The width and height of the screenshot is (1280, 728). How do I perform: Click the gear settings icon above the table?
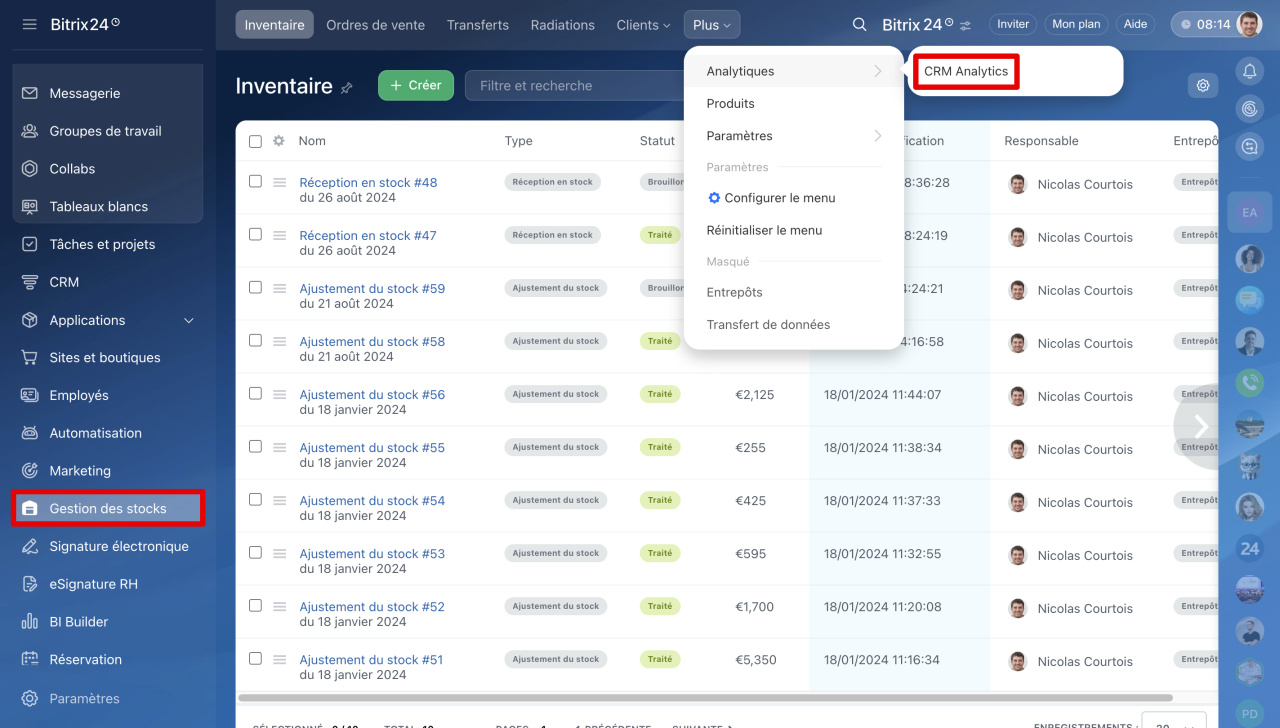1202,86
